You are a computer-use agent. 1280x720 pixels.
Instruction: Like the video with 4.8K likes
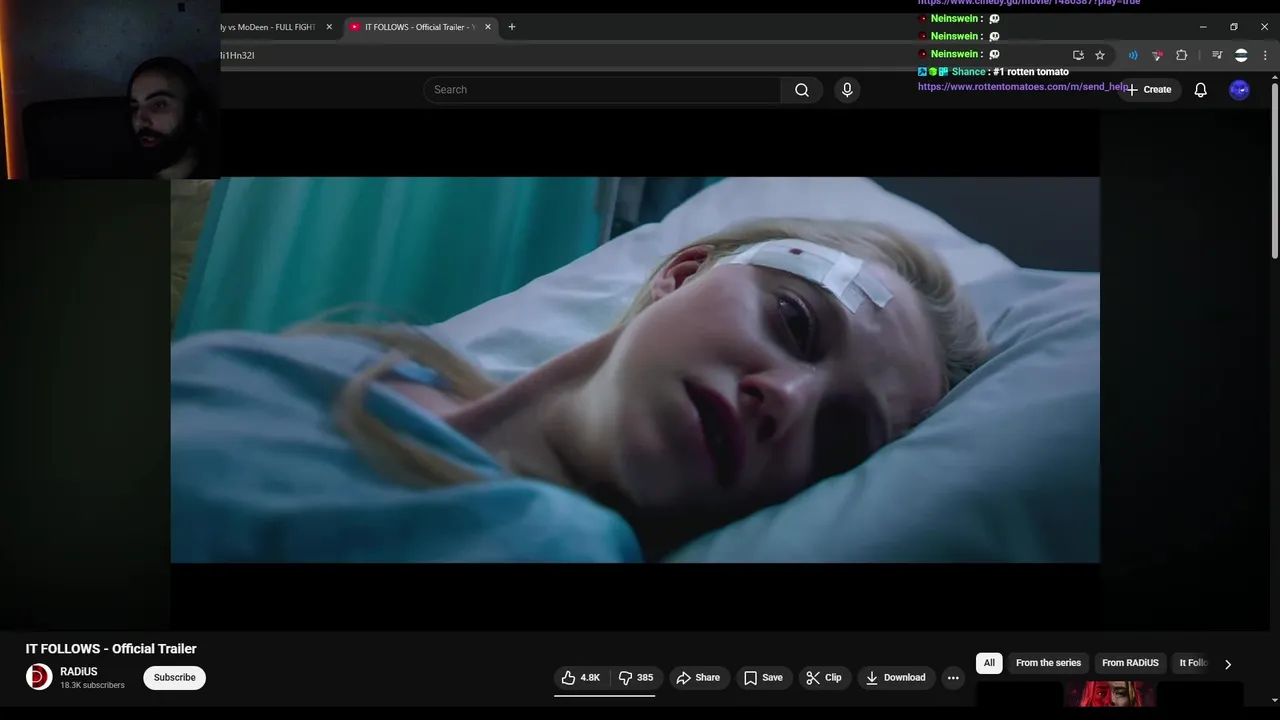(581, 678)
